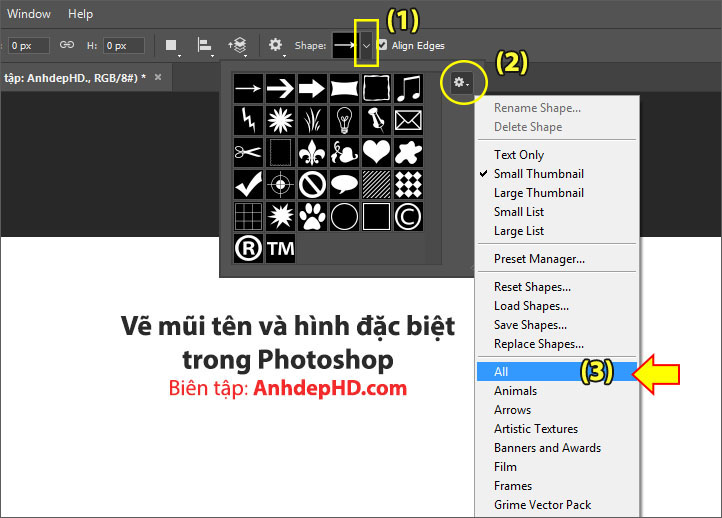Select the lightning bolt shape
This screenshot has height=518, width=722.
248,120
